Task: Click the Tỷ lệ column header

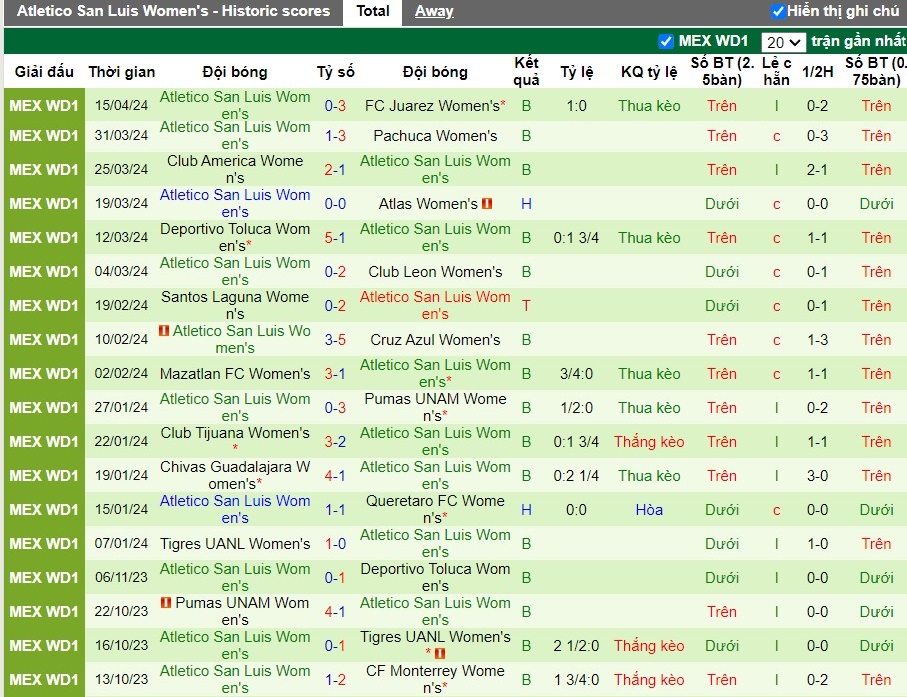Action: 576,72
